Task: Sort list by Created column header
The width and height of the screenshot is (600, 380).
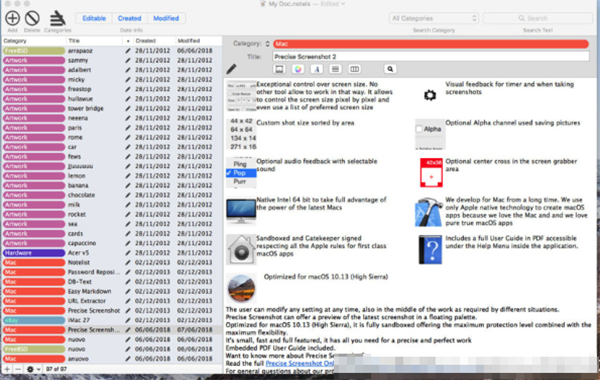Action: pos(153,41)
